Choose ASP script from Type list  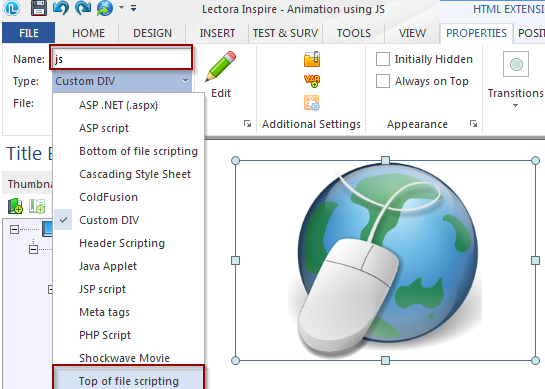tap(128, 128)
